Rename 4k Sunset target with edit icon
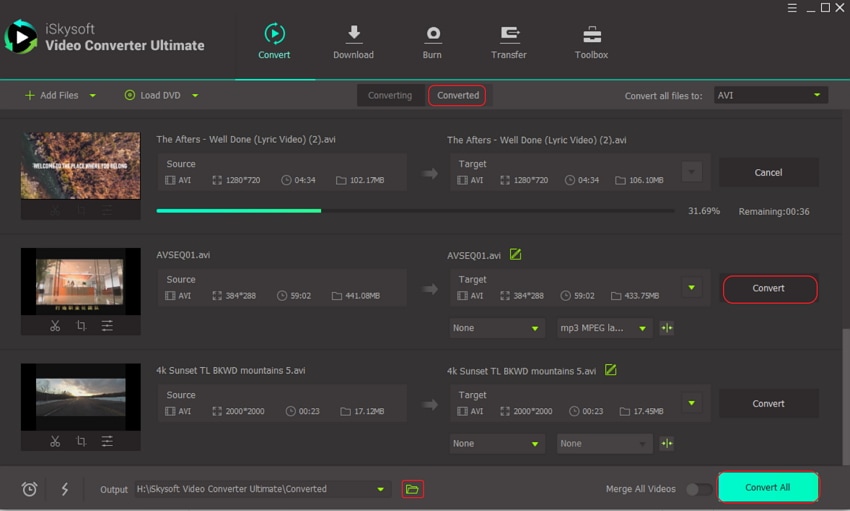The image size is (850, 511). [610, 370]
